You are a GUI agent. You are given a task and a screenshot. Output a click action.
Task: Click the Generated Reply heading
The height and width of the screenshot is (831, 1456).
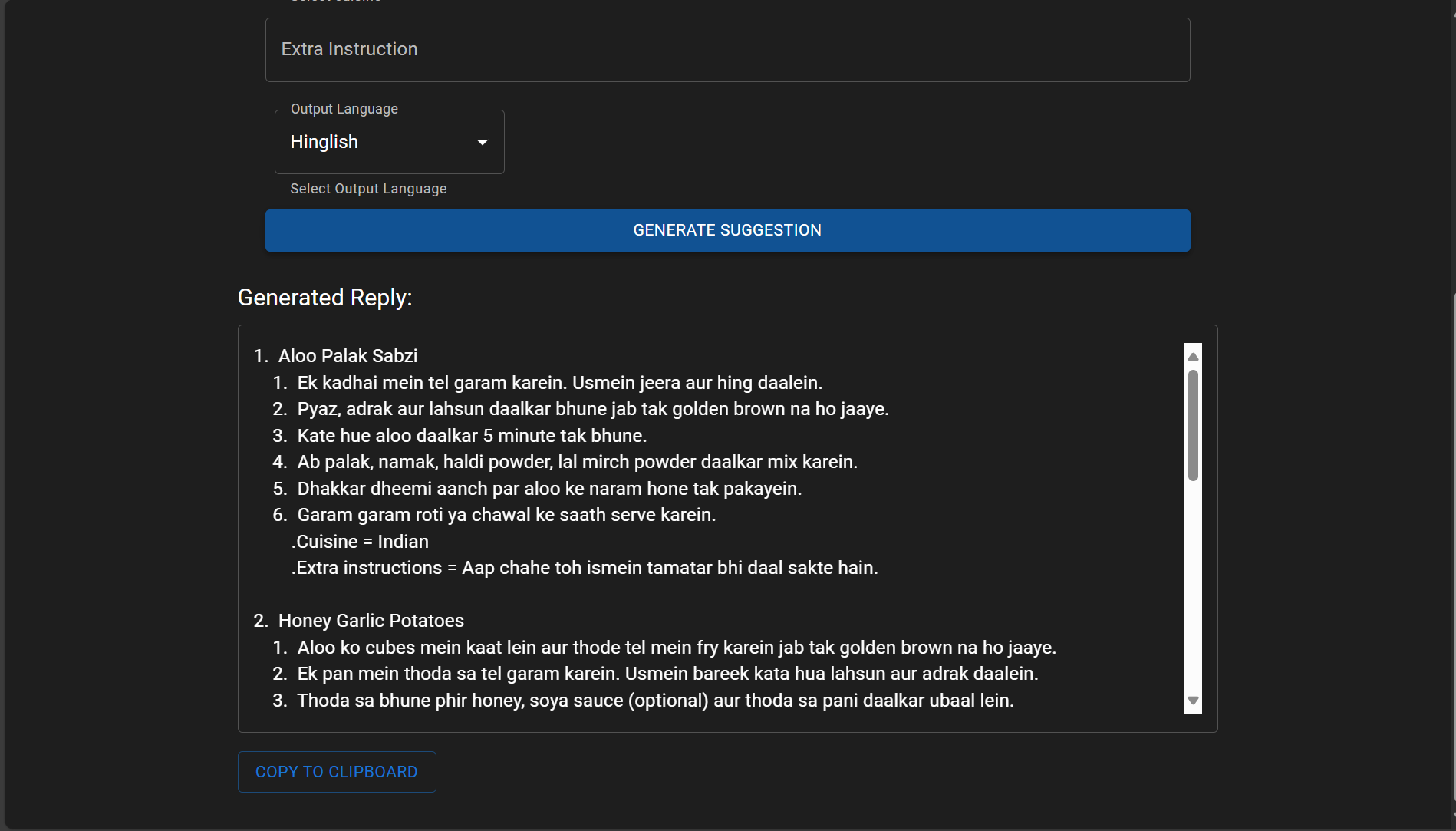[324, 298]
